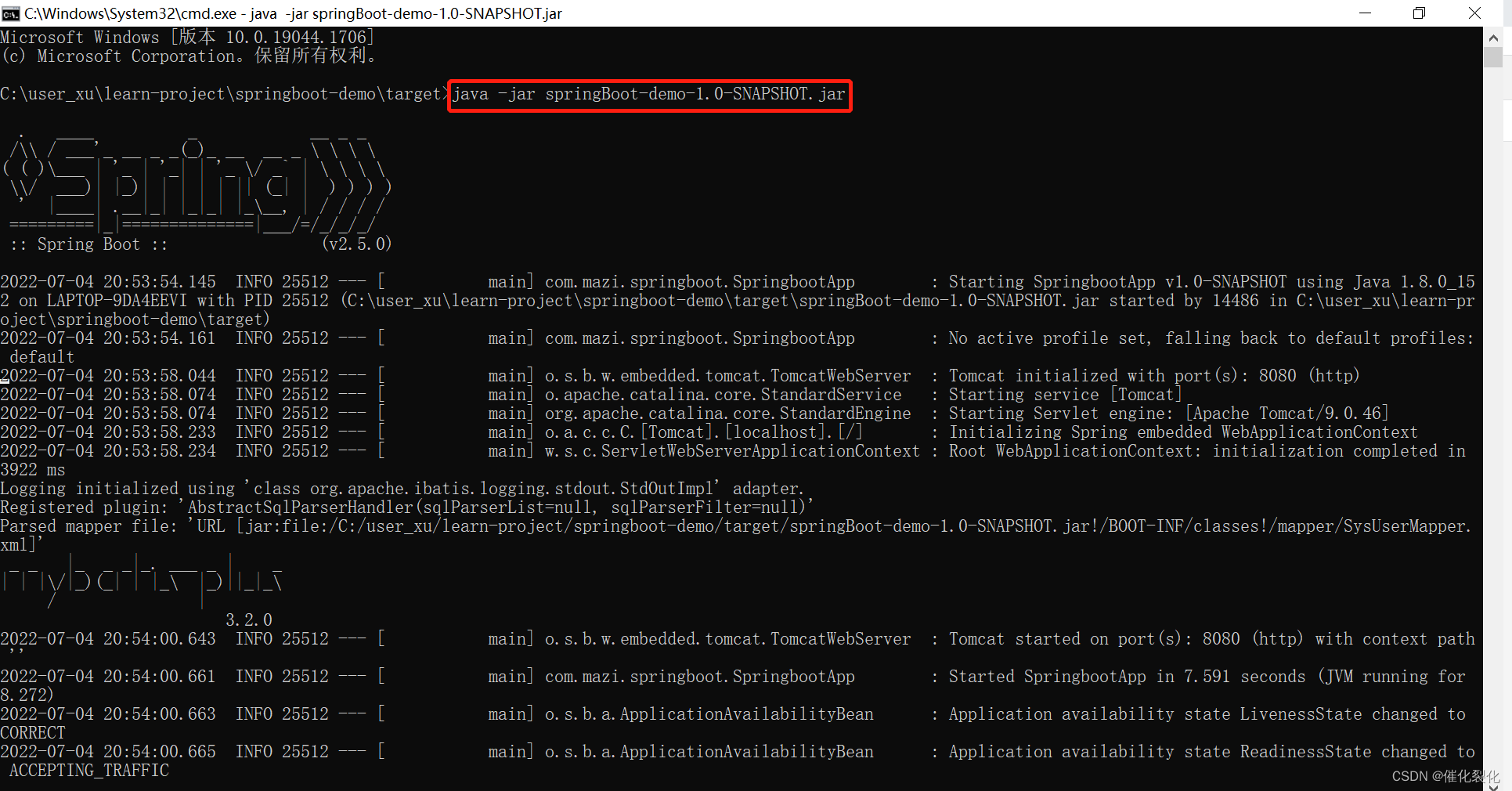Click the 'CORRECT' status text
This screenshot has width=1512, height=791.
click(33, 733)
